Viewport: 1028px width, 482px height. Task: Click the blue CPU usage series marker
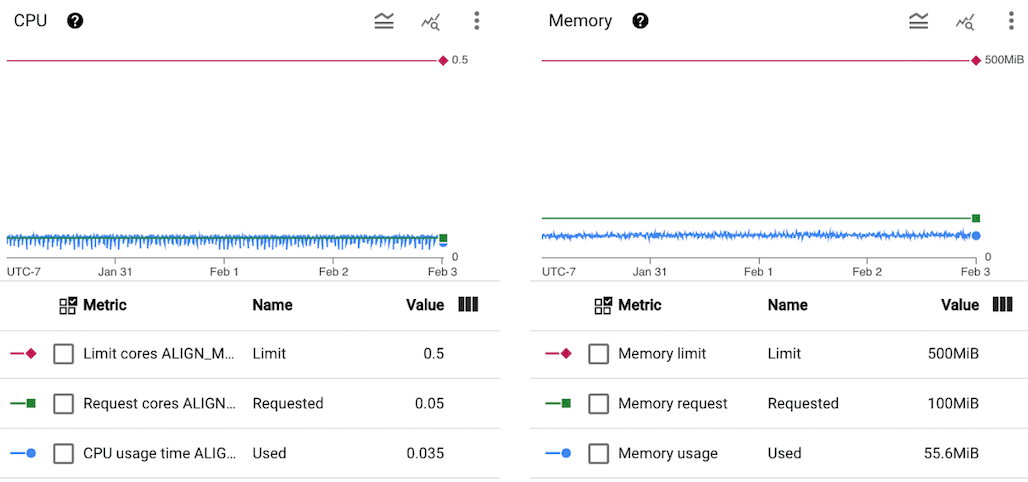coord(24,453)
